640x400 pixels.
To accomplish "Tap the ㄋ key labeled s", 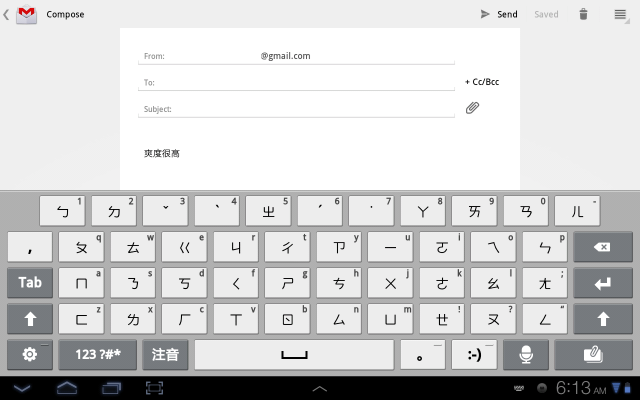I will point(133,283).
